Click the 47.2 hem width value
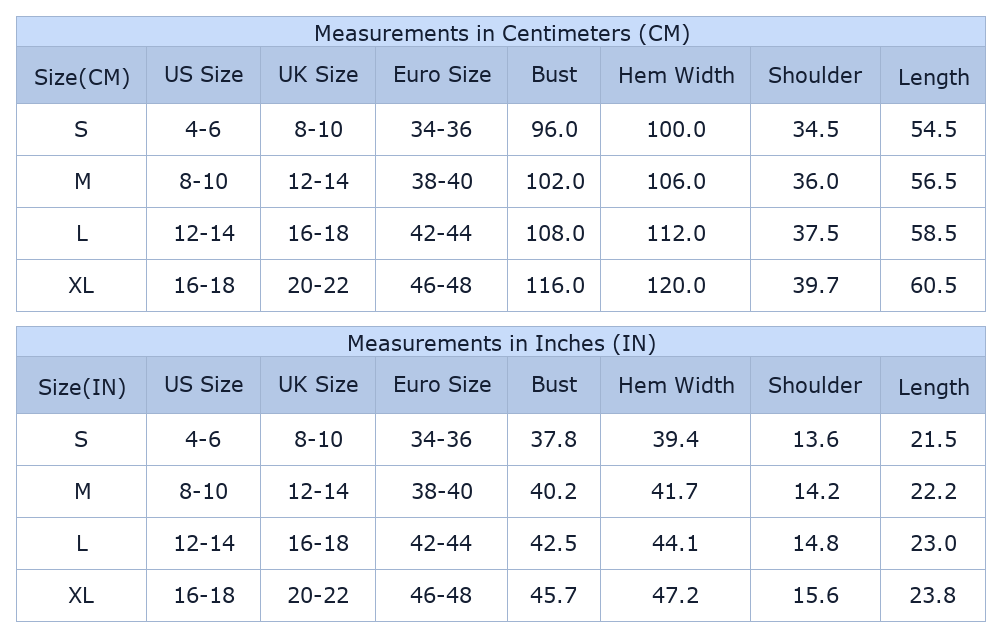Screen dimensions: 1001x642 point(676,596)
